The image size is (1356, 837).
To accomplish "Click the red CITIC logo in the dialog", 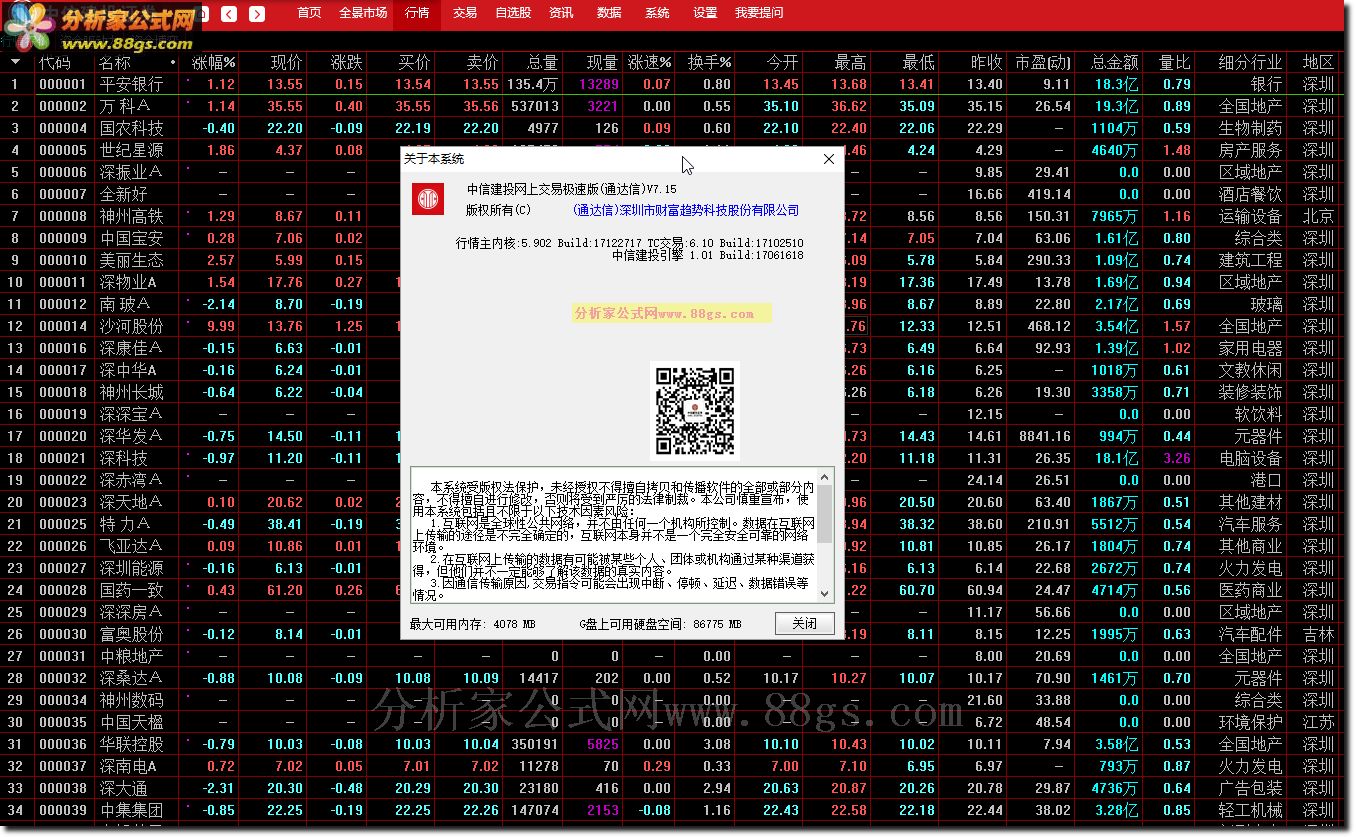I will (428, 198).
